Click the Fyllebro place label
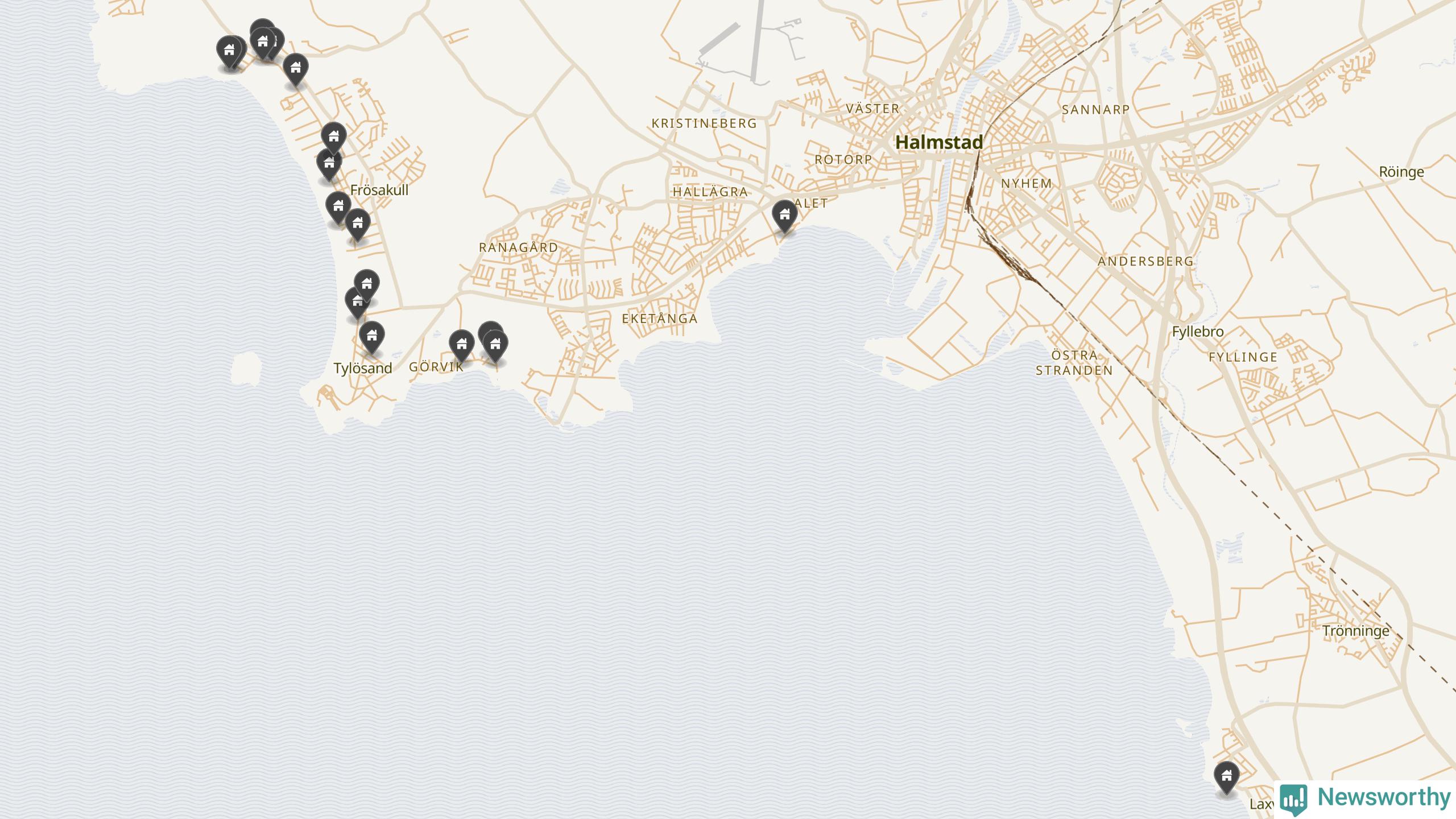1456x819 pixels. click(1198, 332)
